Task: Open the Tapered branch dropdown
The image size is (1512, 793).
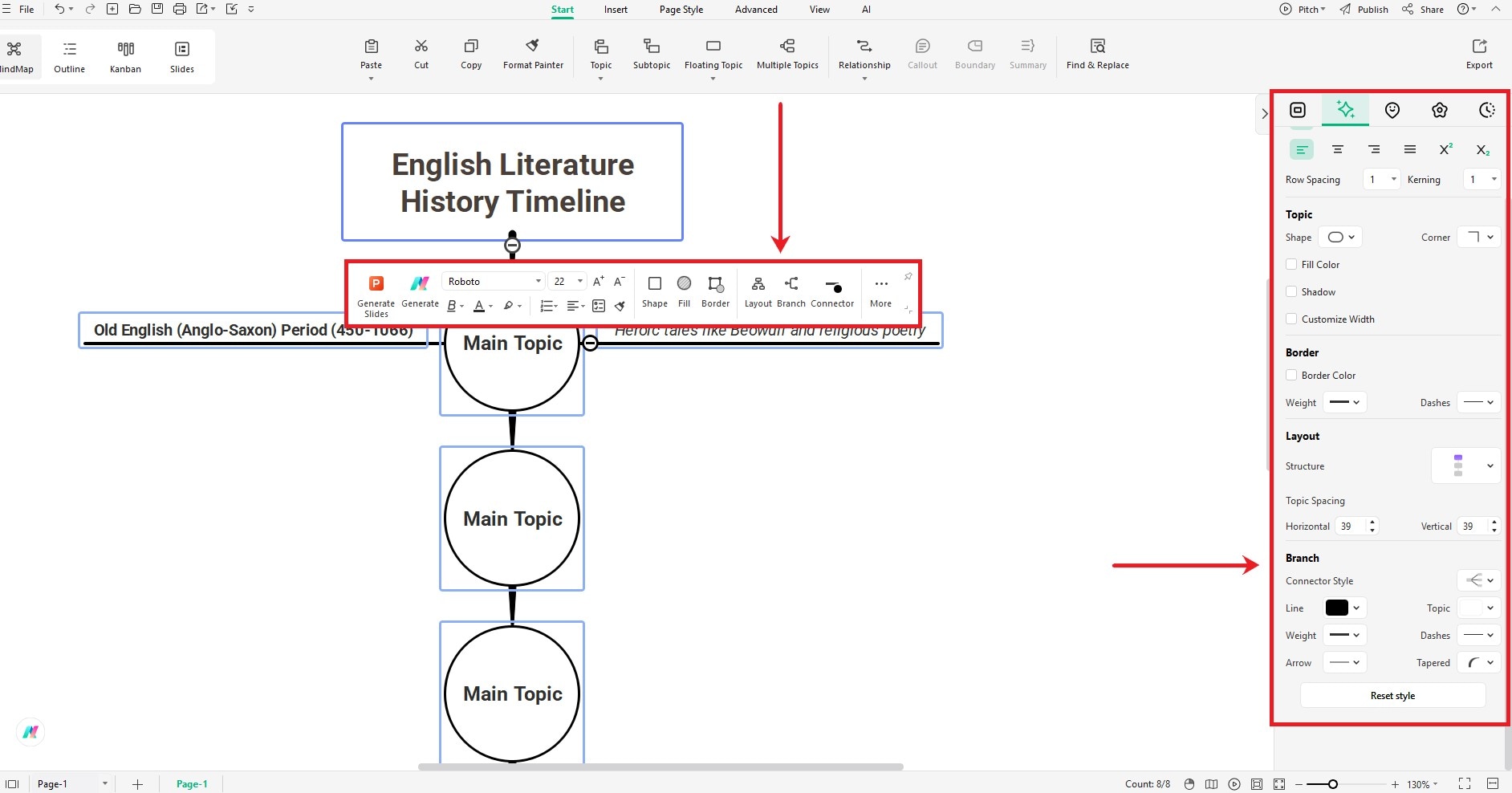Action: pos(1479,662)
